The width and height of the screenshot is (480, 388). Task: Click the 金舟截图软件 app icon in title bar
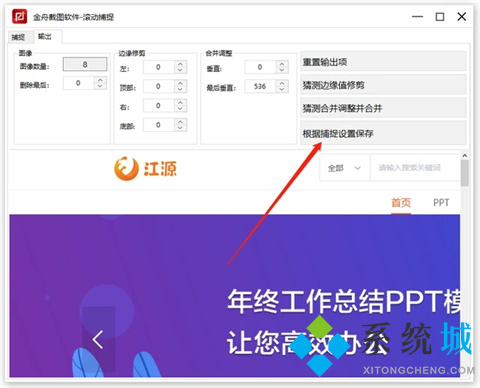click(19, 16)
